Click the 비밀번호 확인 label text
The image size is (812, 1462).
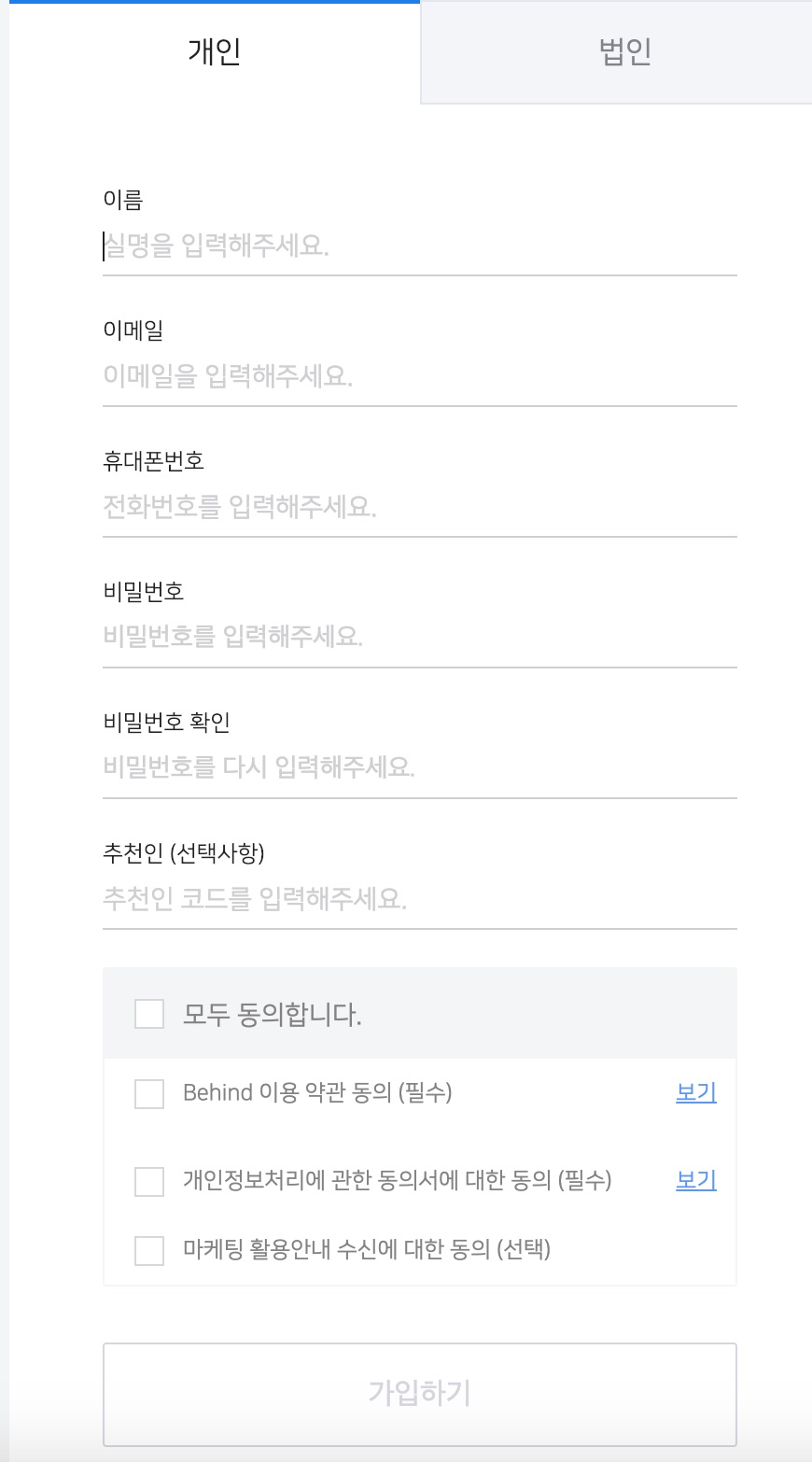[x=166, y=723]
